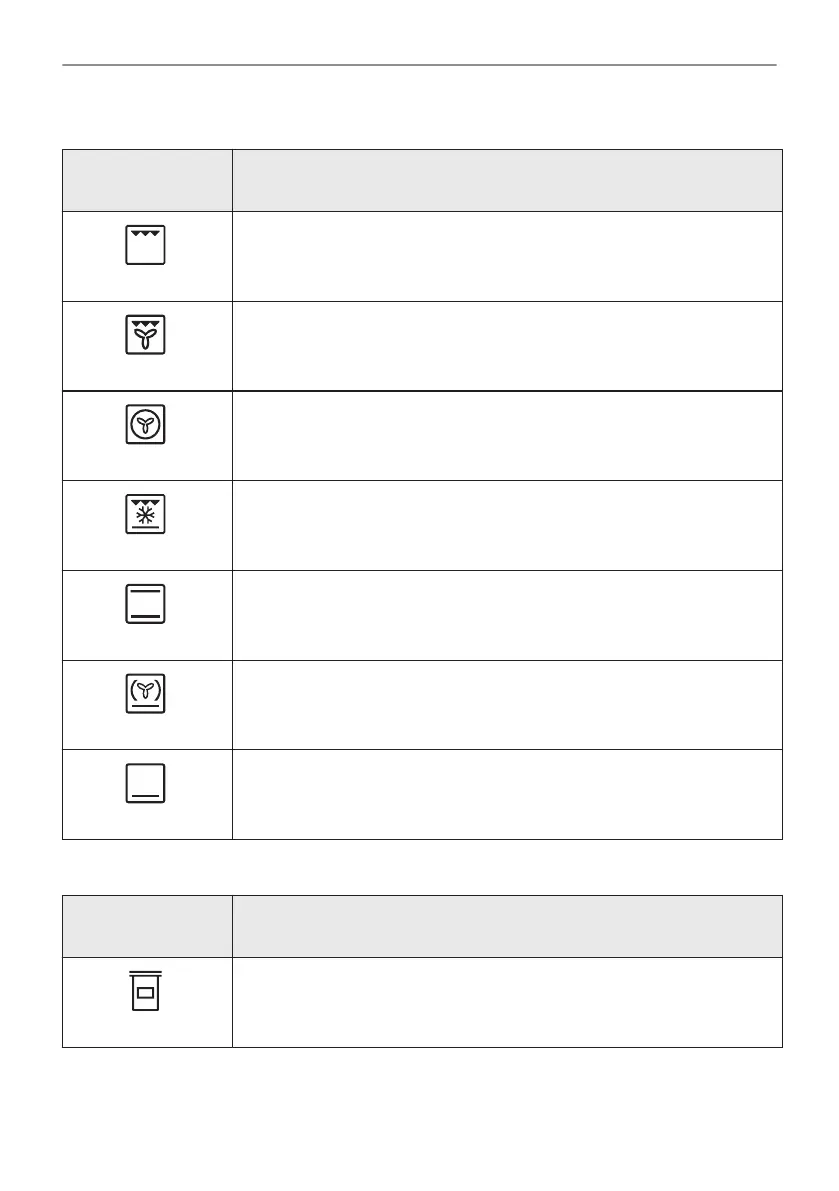839x1191 pixels.
Task: Click the first table's wide right header cell
Action: [x=507, y=181]
